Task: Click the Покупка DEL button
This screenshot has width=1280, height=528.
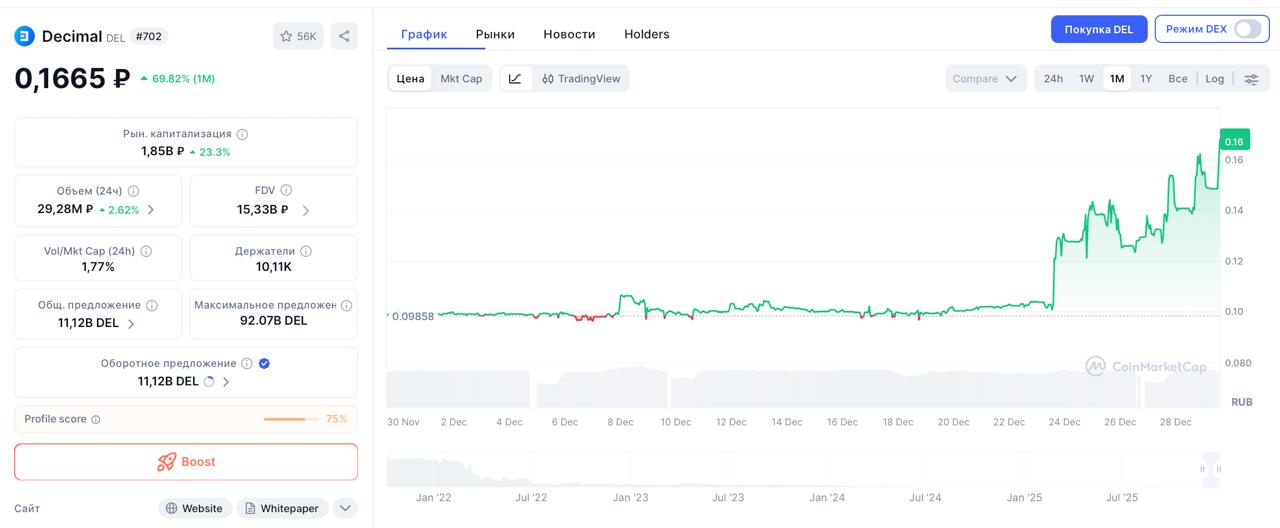Action: click(x=1098, y=29)
